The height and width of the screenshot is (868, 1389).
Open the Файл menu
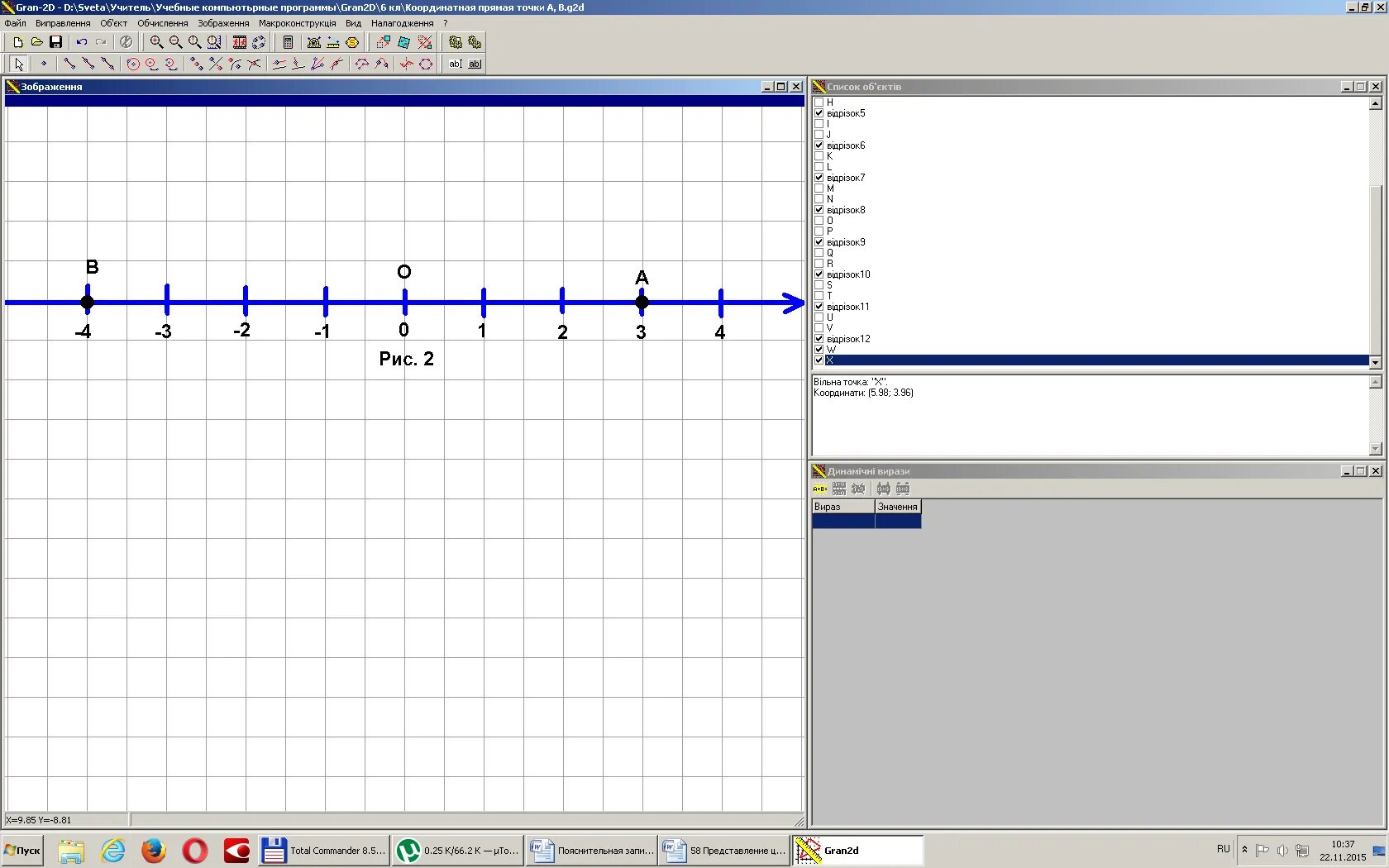tap(15, 23)
